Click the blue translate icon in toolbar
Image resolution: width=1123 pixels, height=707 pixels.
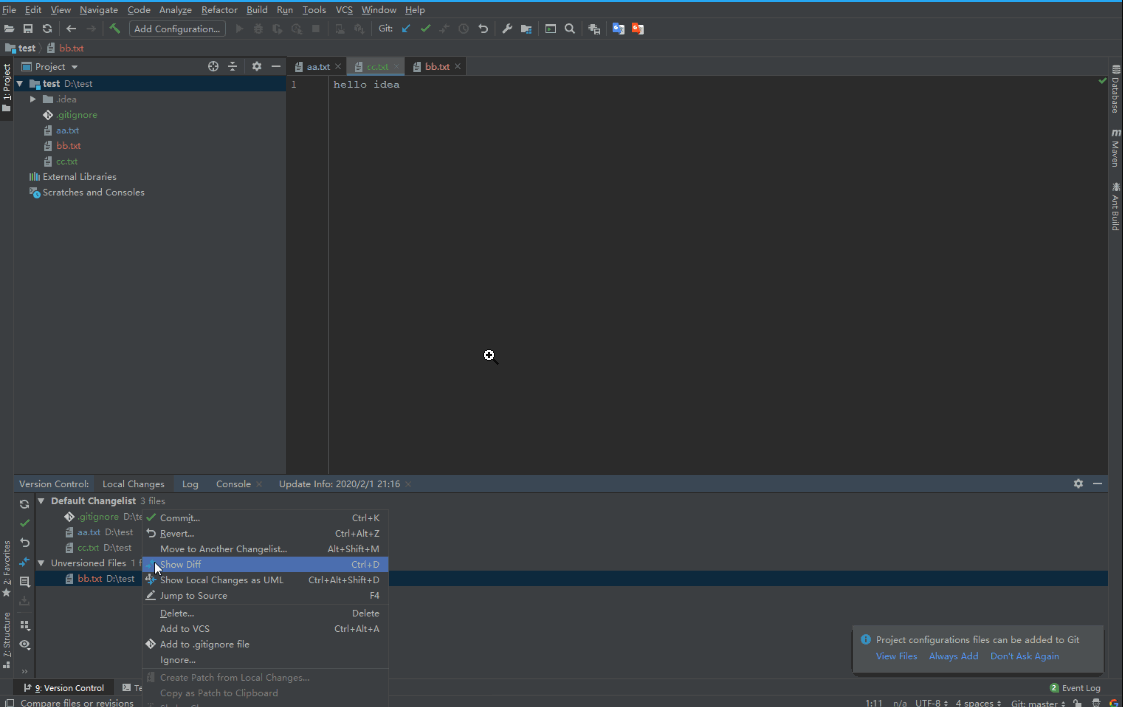(x=618, y=29)
